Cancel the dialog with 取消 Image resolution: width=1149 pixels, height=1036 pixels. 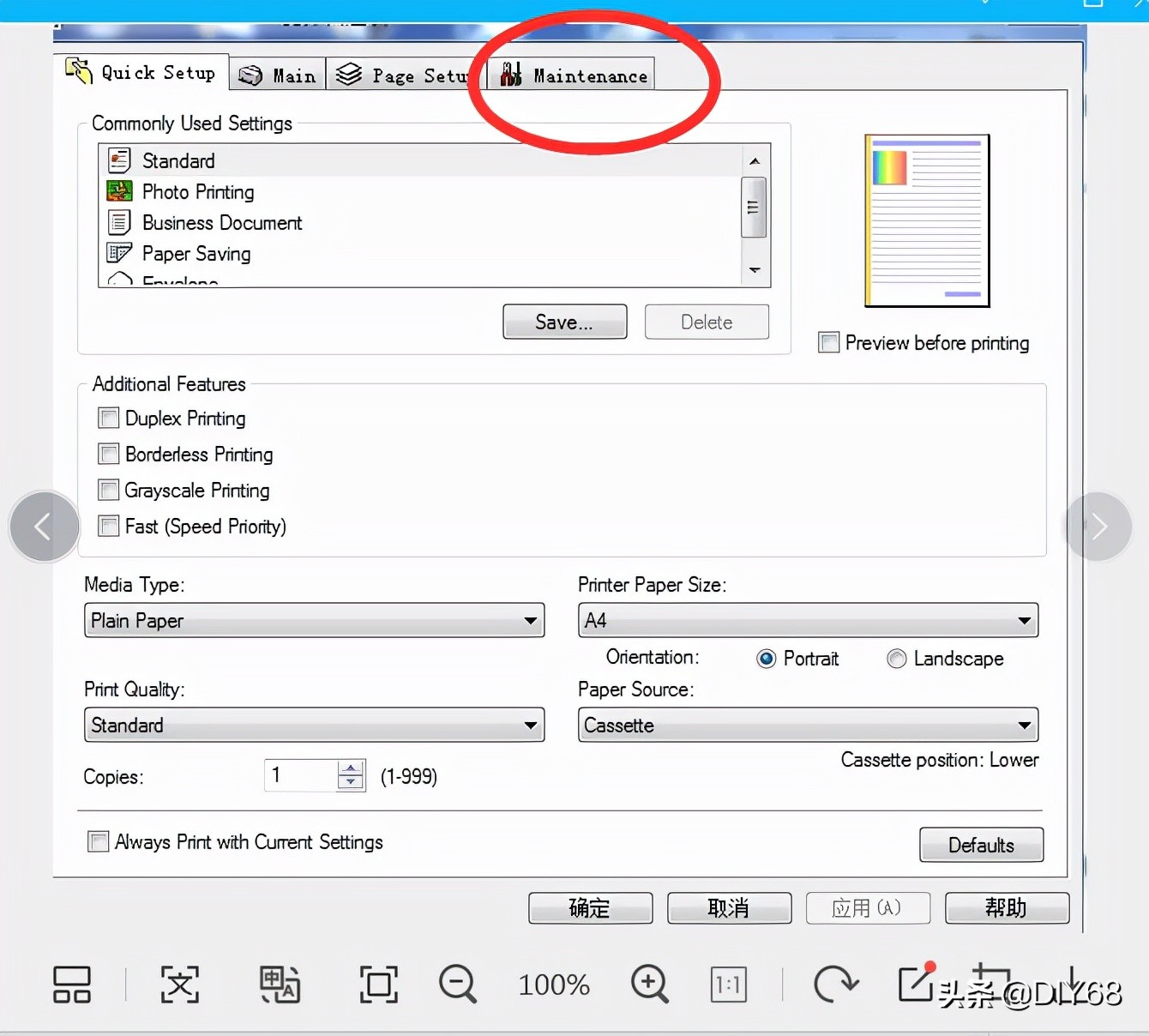(730, 908)
